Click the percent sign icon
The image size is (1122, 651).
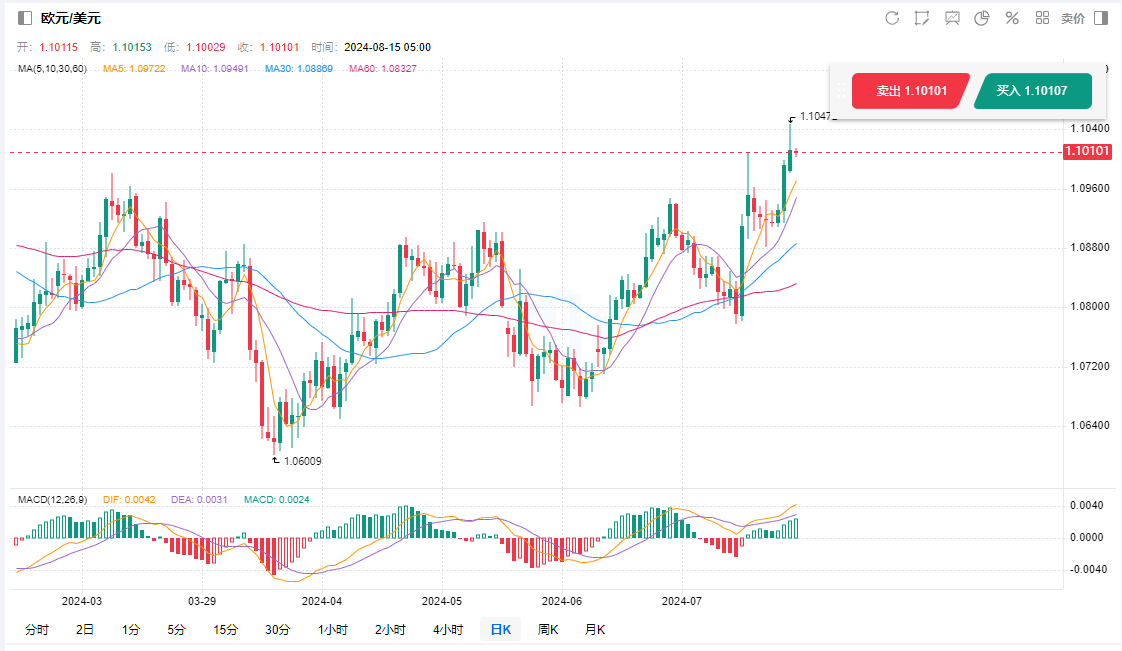coord(1012,18)
